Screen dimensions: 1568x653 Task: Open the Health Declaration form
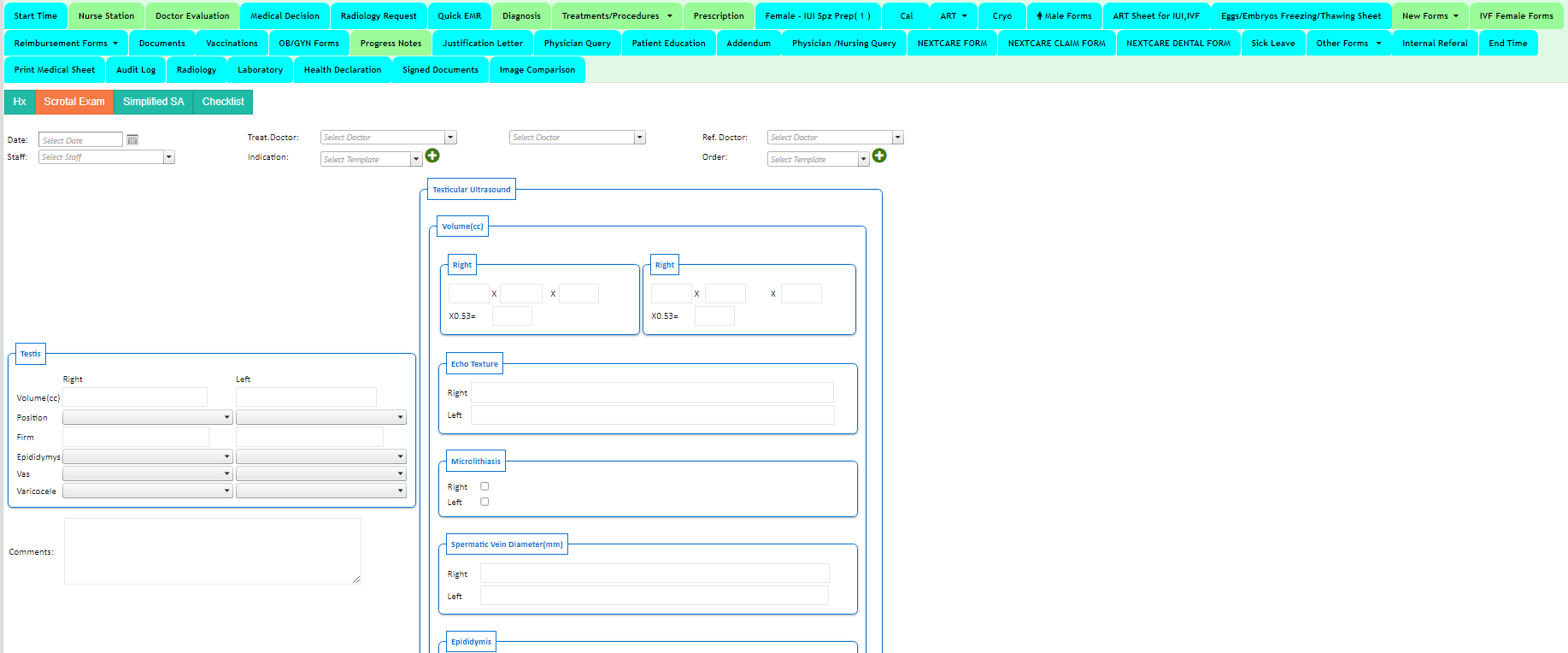pos(343,70)
